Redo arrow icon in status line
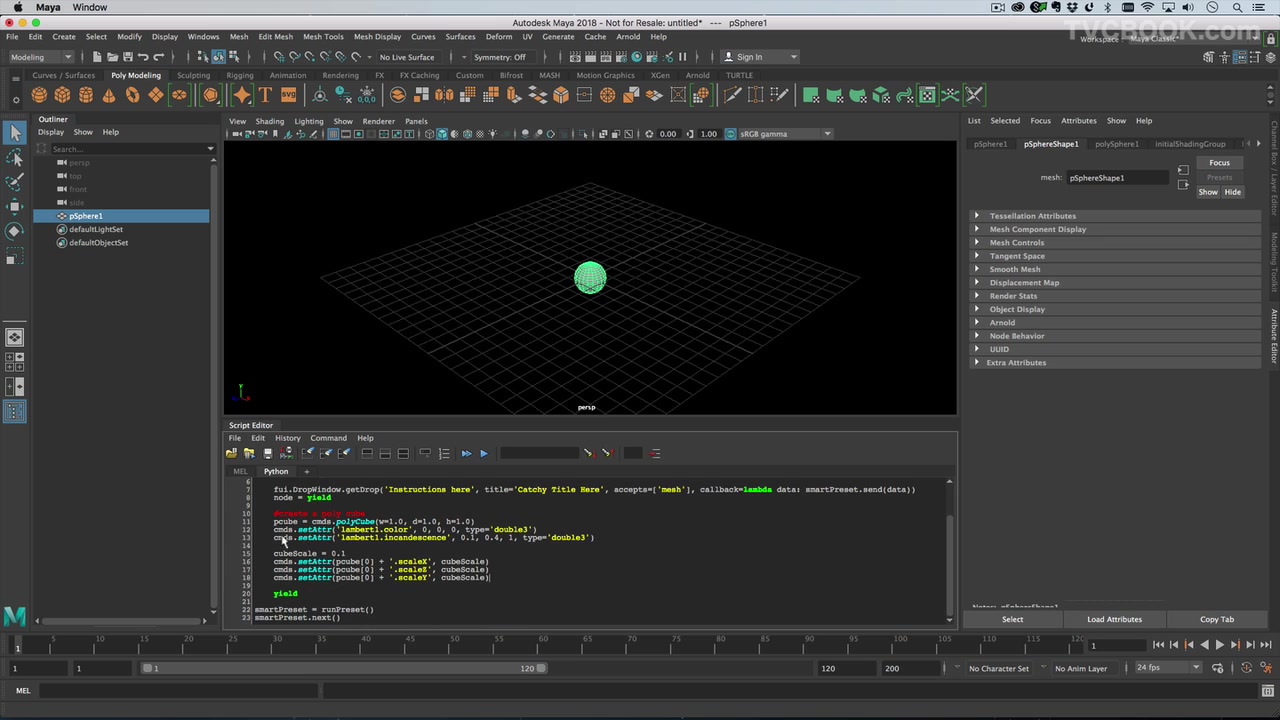The image size is (1280, 720). click(x=158, y=57)
